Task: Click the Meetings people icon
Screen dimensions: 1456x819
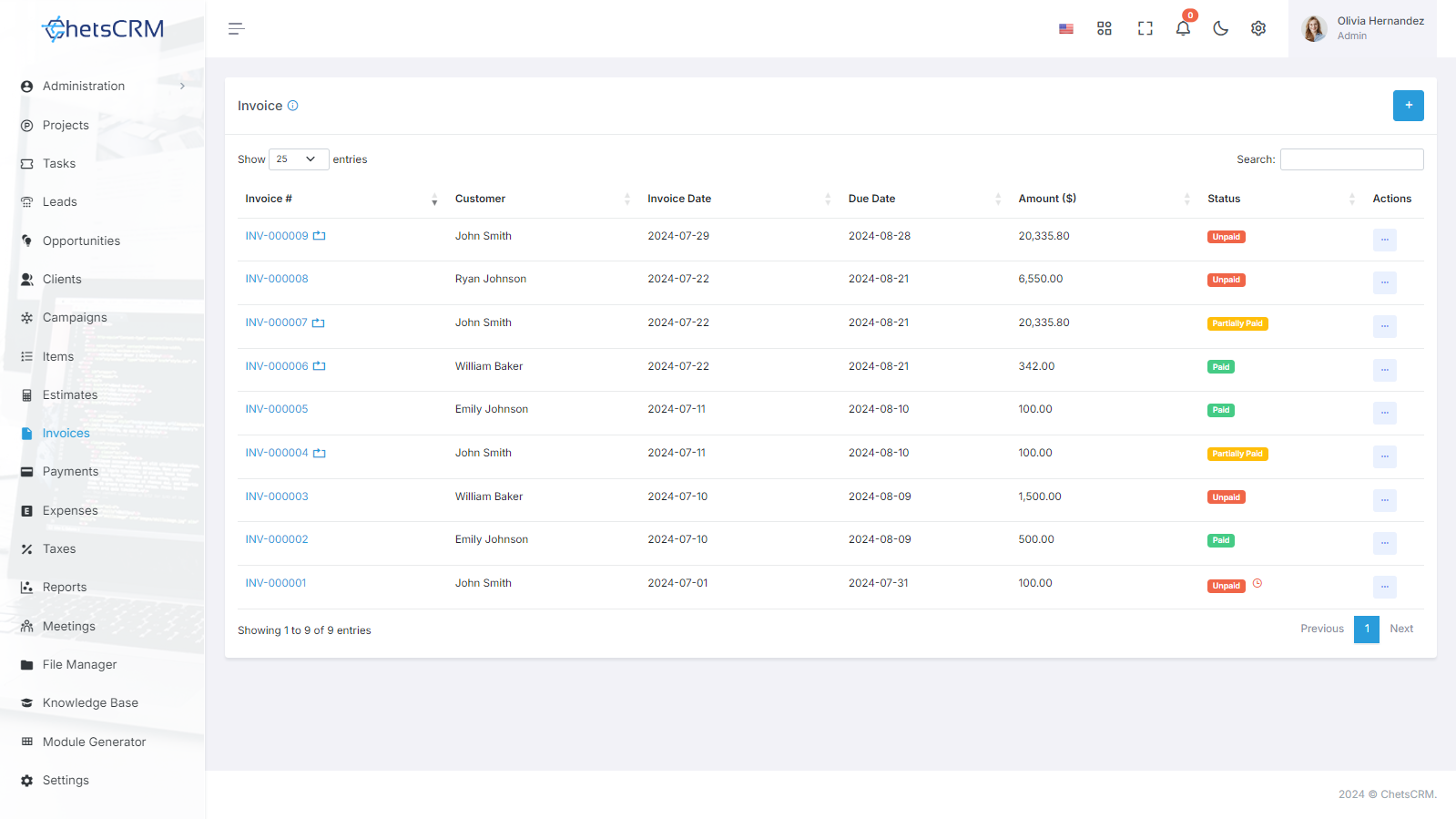Action: [27, 627]
